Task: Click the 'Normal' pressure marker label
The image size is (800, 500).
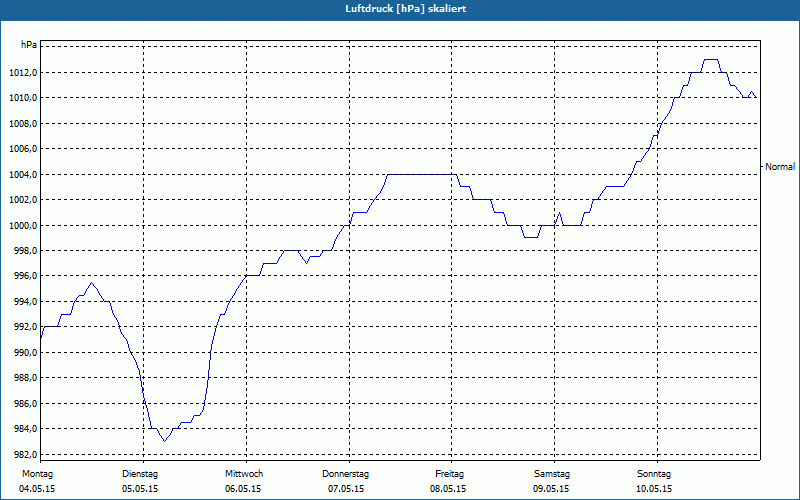Action: coord(780,166)
